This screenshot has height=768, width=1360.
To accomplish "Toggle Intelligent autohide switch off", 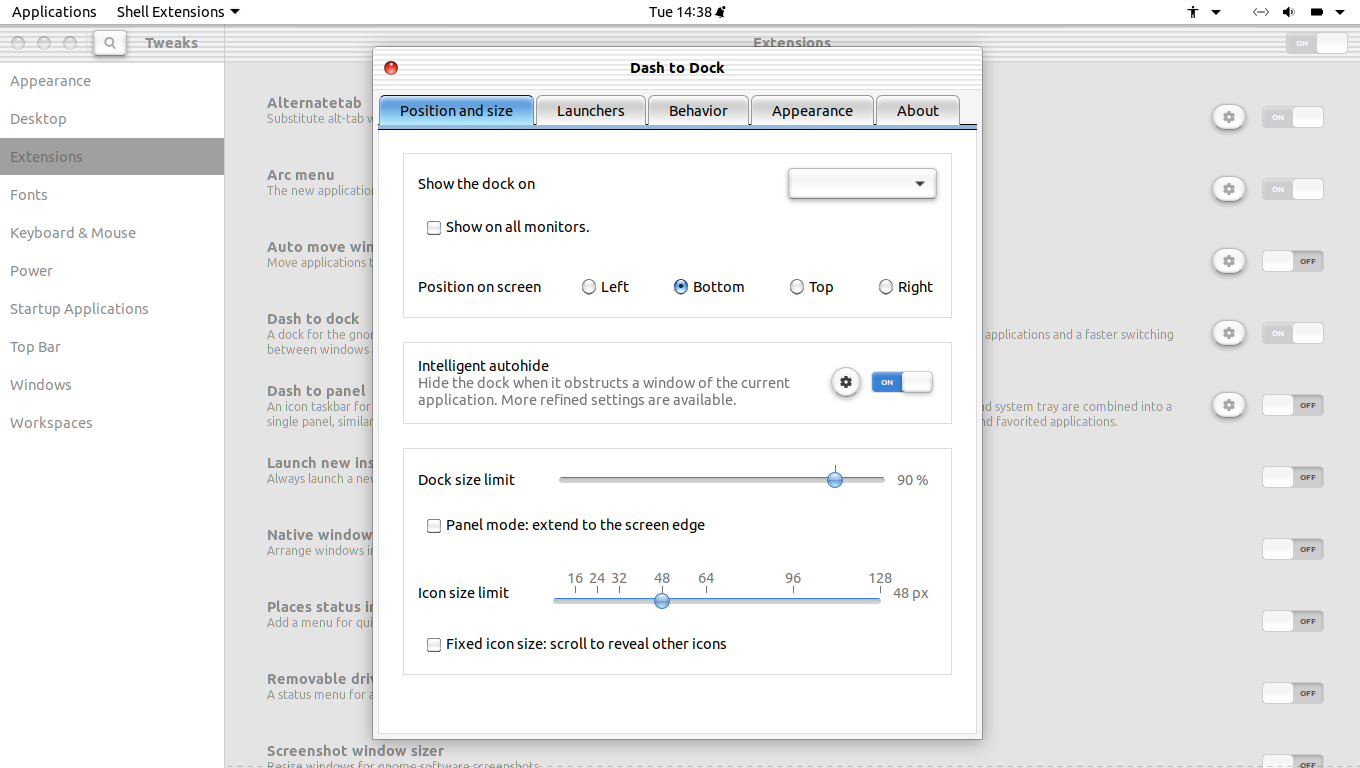I will pos(902,382).
